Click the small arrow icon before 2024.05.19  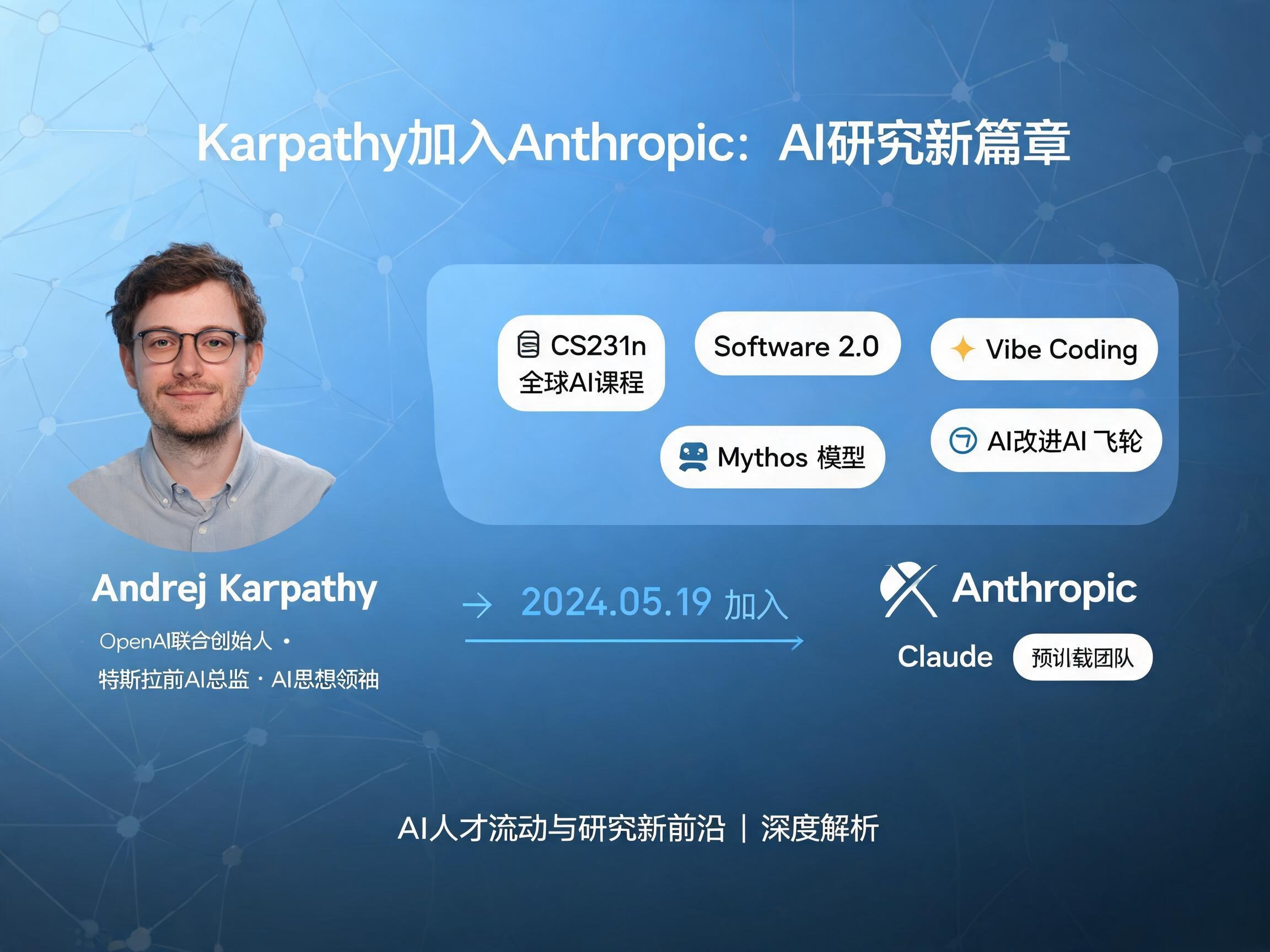coord(477,605)
